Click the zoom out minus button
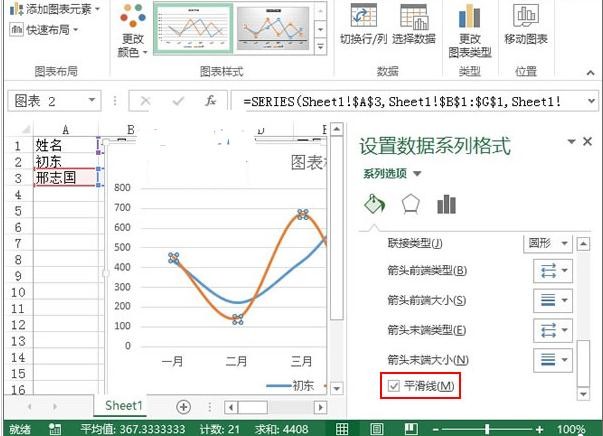This screenshot has height=436, width=603. pyautogui.click(x=435, y=429)
